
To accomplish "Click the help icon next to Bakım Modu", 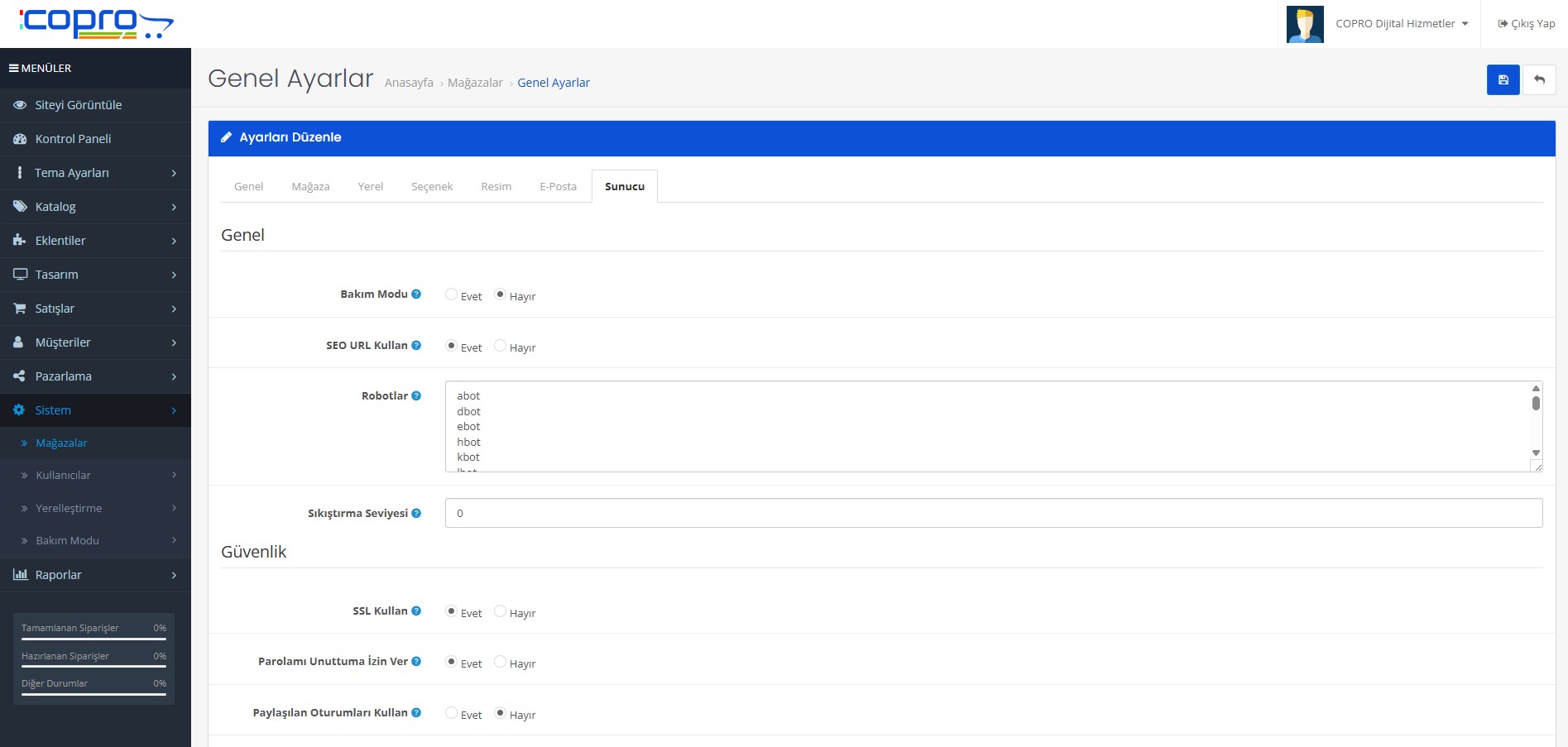I will pos(416,294).
